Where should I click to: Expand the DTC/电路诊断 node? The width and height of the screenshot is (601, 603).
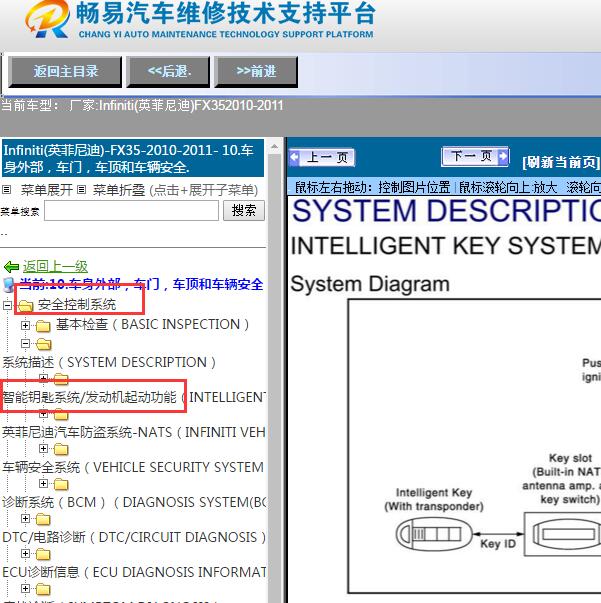(25, 518)
